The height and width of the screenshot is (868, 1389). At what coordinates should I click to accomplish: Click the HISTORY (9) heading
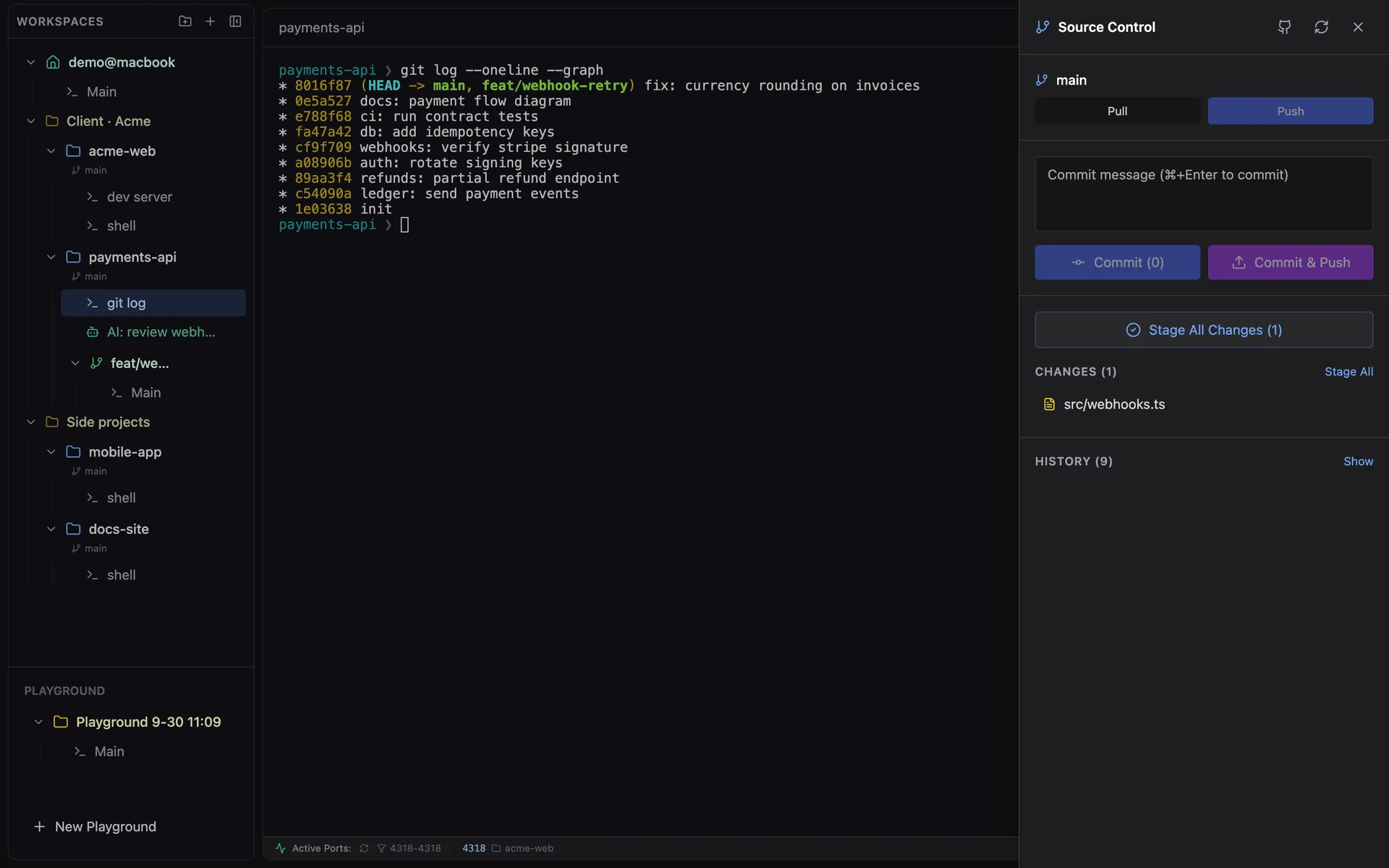coord(1074,461)
